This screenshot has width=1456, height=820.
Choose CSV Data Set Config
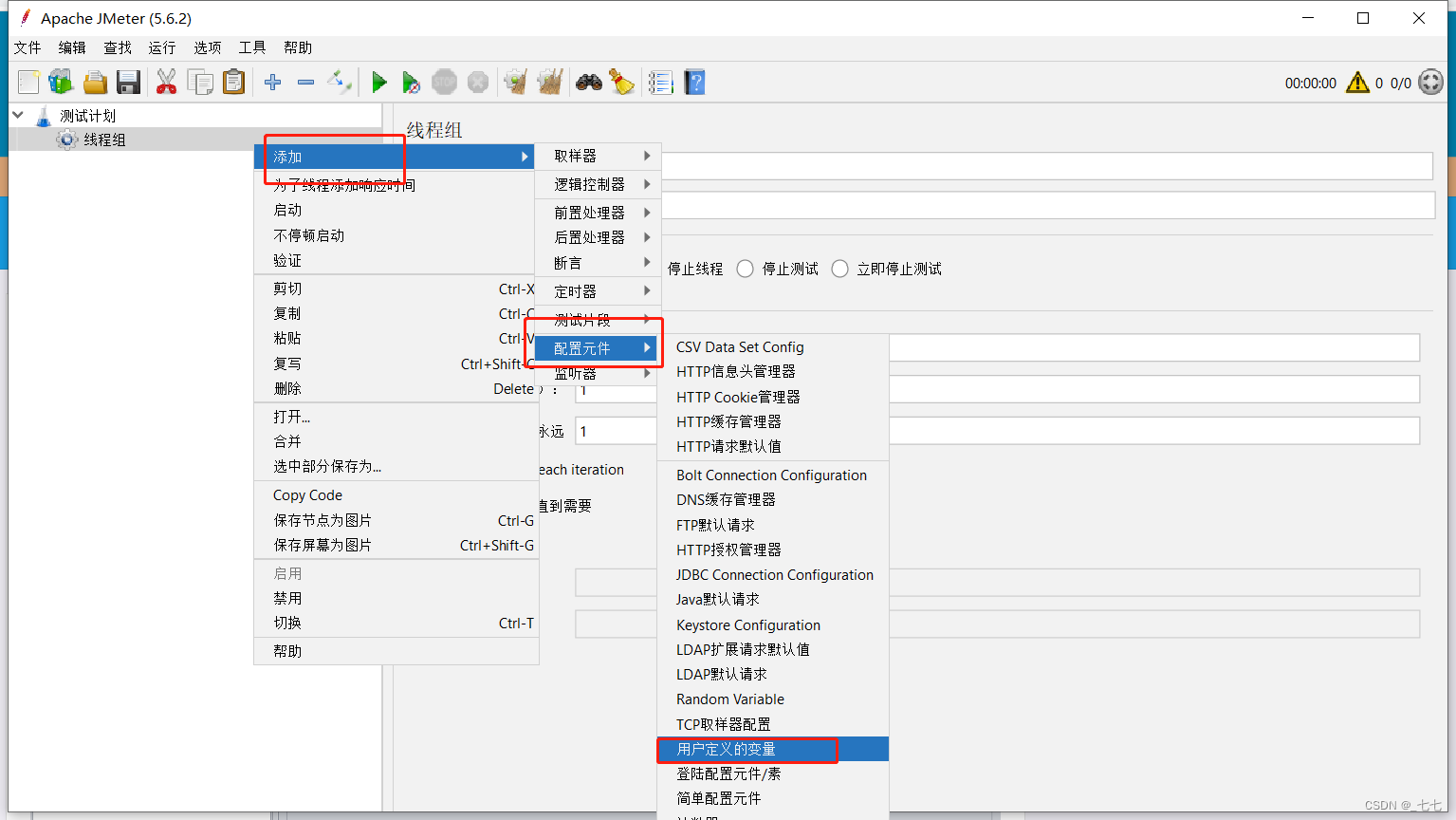[773, 347]
